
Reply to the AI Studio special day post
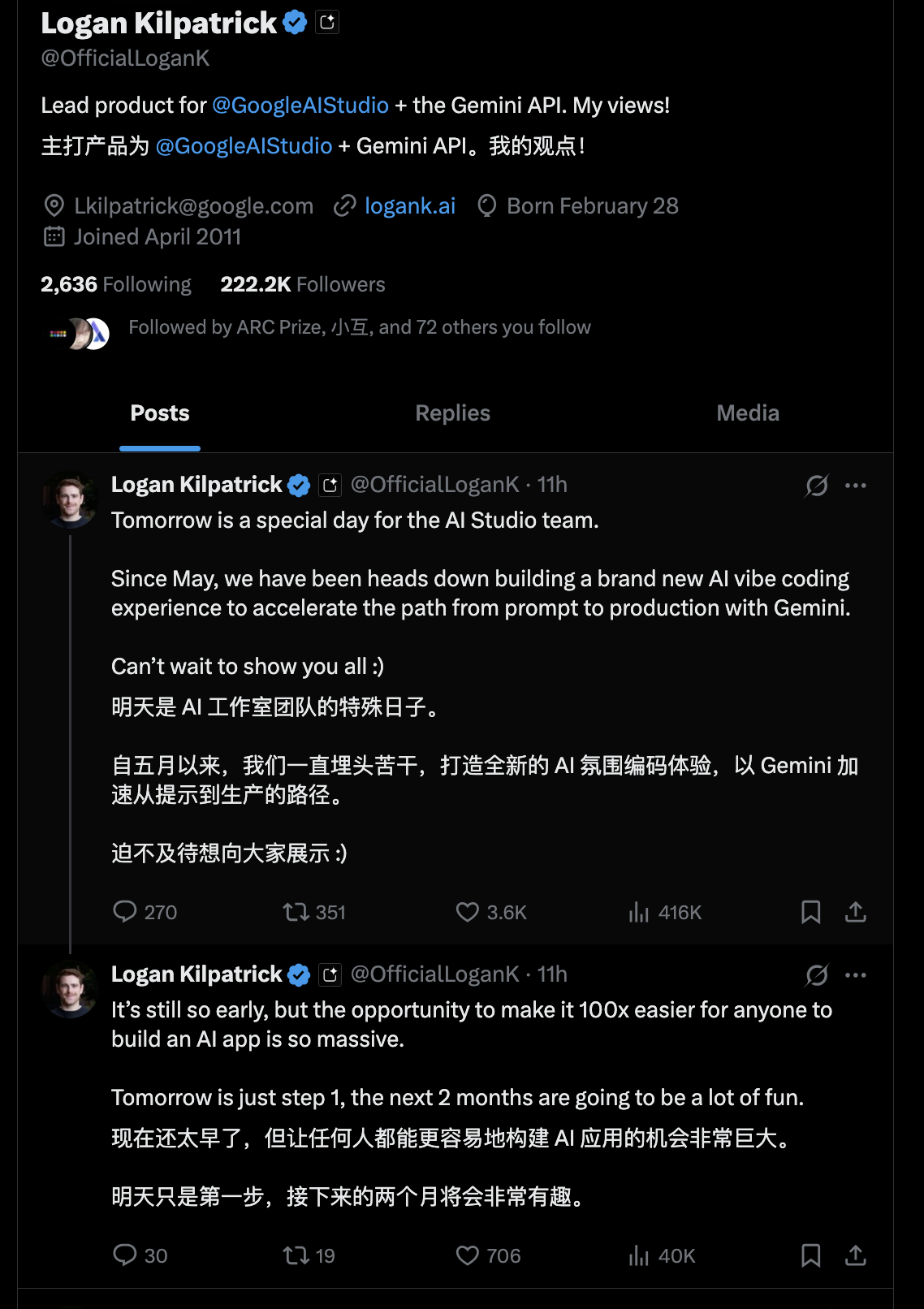[125, 912]
